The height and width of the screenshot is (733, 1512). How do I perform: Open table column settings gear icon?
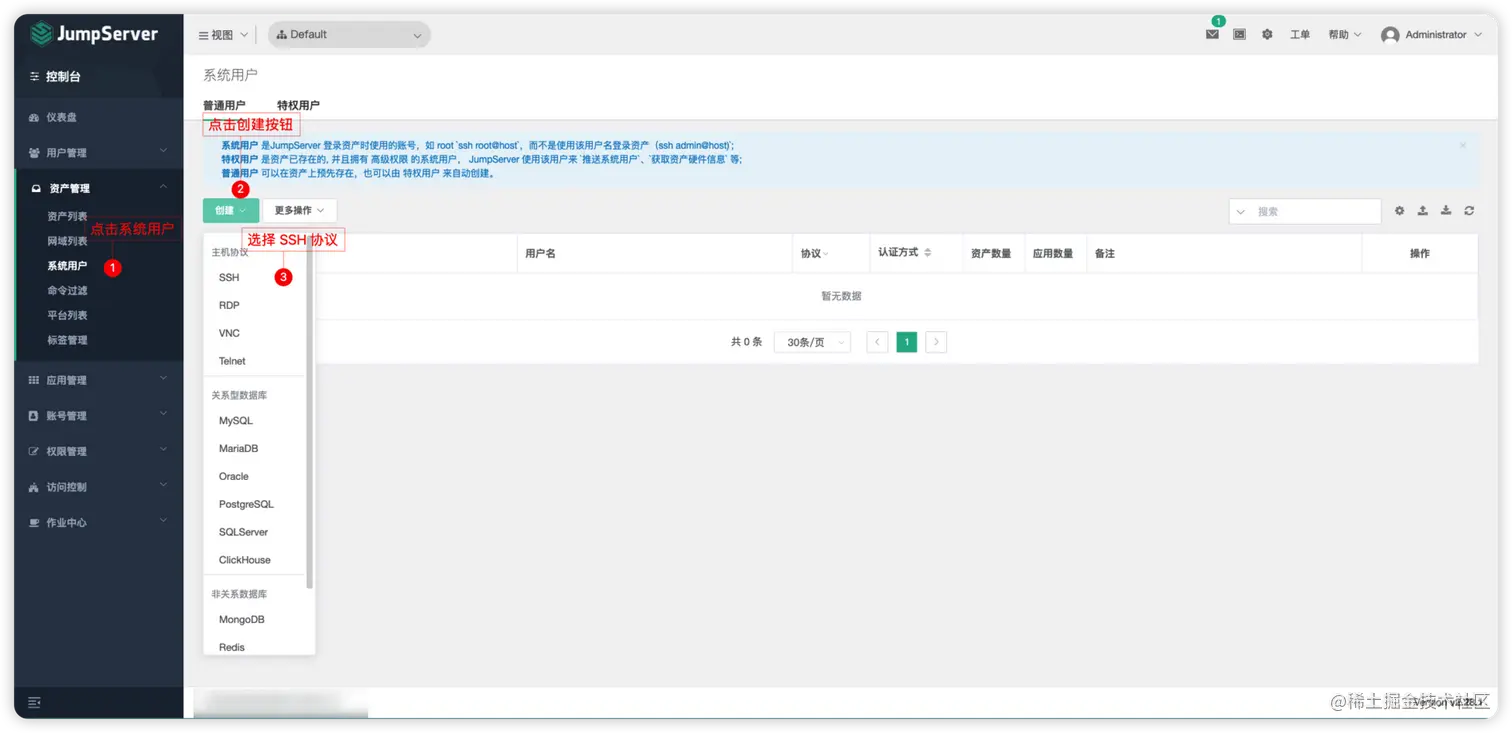(1399, 211)
